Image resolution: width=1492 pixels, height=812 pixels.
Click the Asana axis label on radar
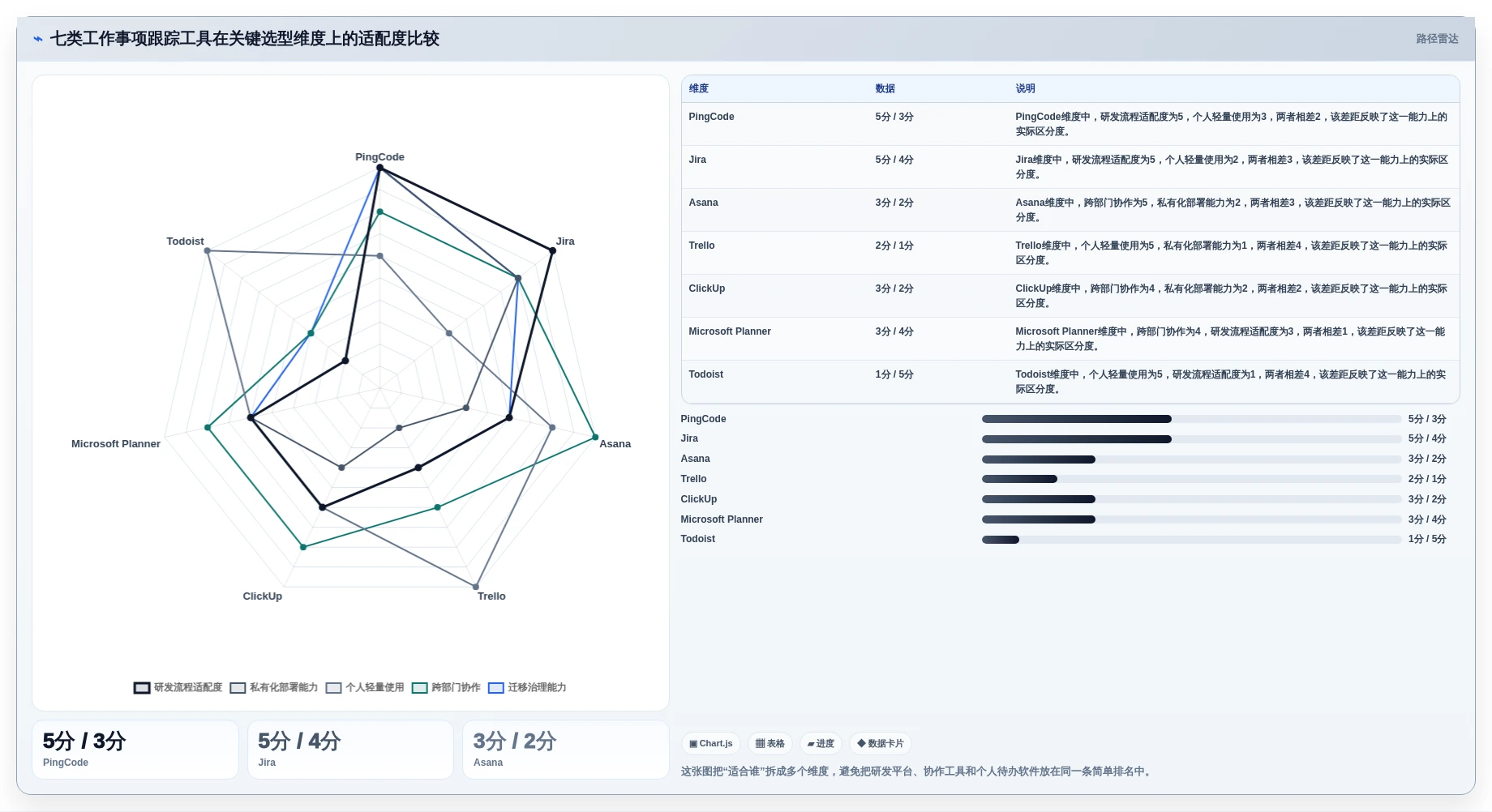tap(615, 444)
